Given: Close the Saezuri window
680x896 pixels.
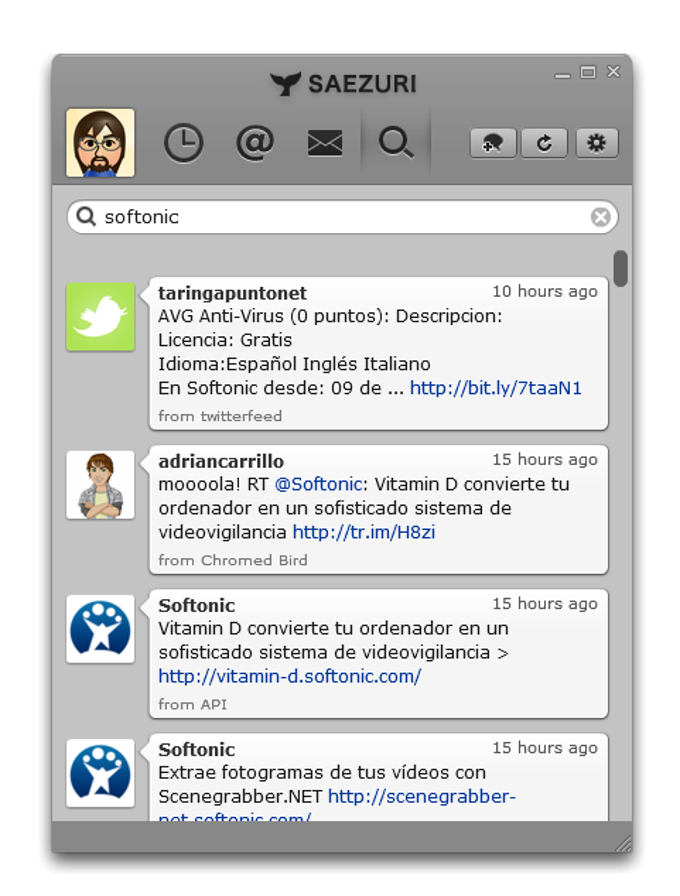Looking at the screenshot, I should point(614,71).
